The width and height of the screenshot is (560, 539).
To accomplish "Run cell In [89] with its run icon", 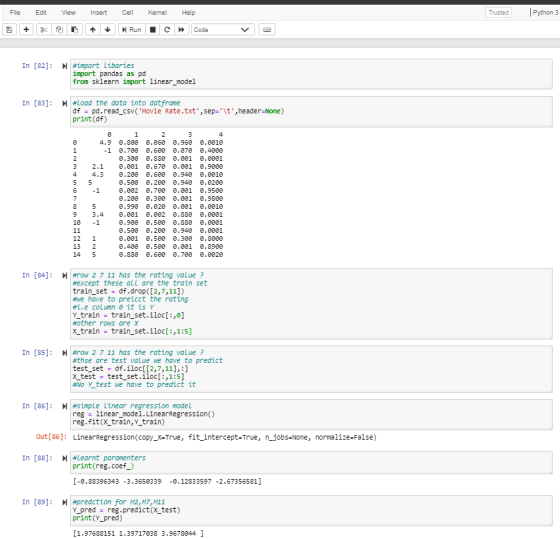I will (65, 503).
